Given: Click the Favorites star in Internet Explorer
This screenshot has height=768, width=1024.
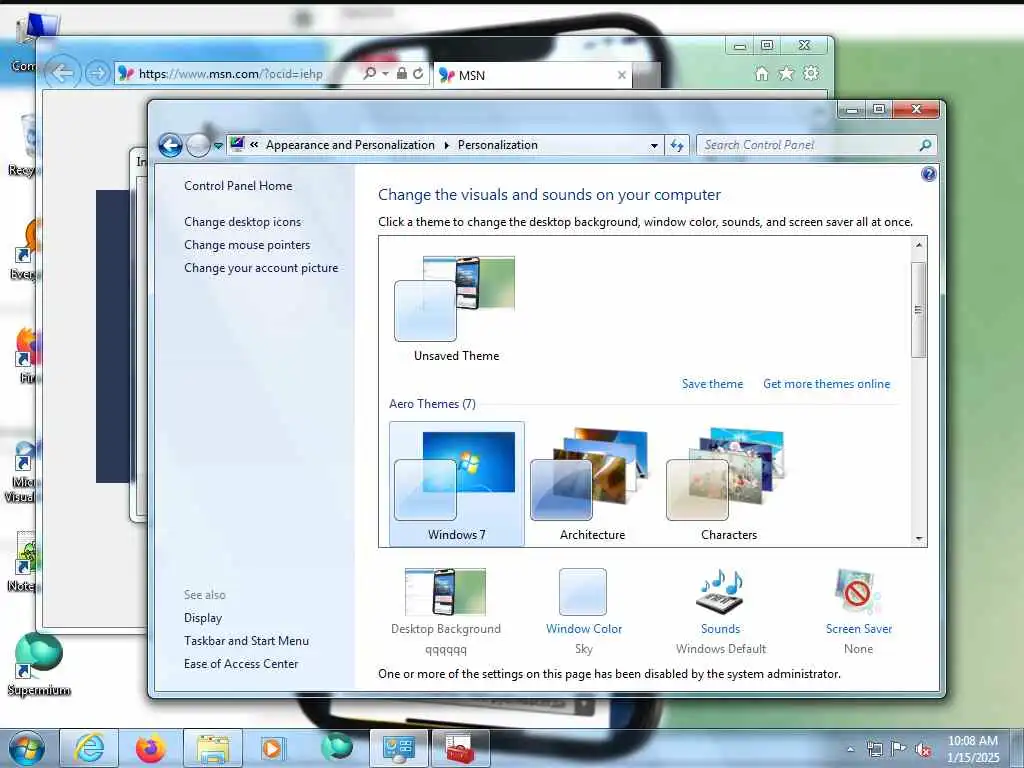Looking at the screenshot, I should tap(786, 73).
